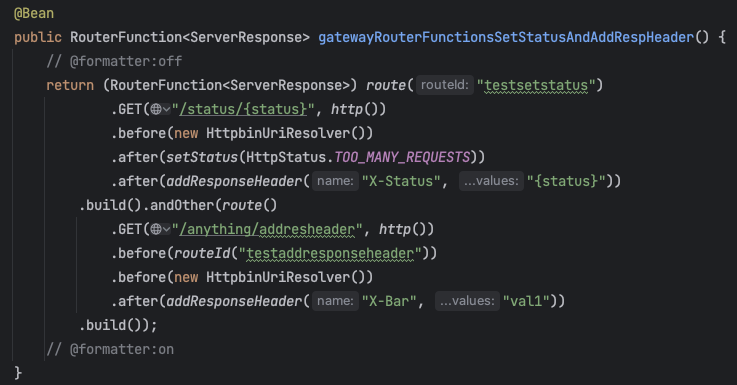Click the "{status}" header value string
The height and width of the screenshot is (385, 737).
click(566, 181)
